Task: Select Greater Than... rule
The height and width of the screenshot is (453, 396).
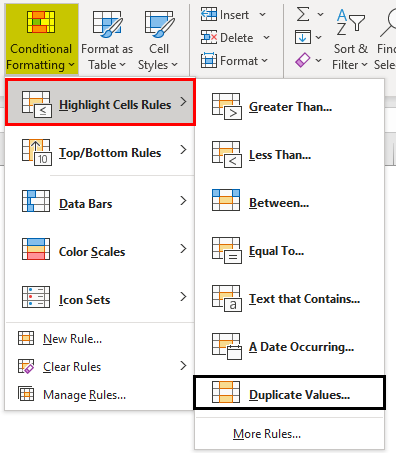Action: (289, 107)
